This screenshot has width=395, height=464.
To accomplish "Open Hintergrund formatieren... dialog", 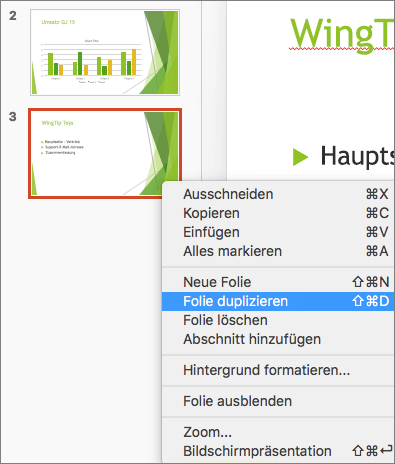I will click(x=278, y=370).
